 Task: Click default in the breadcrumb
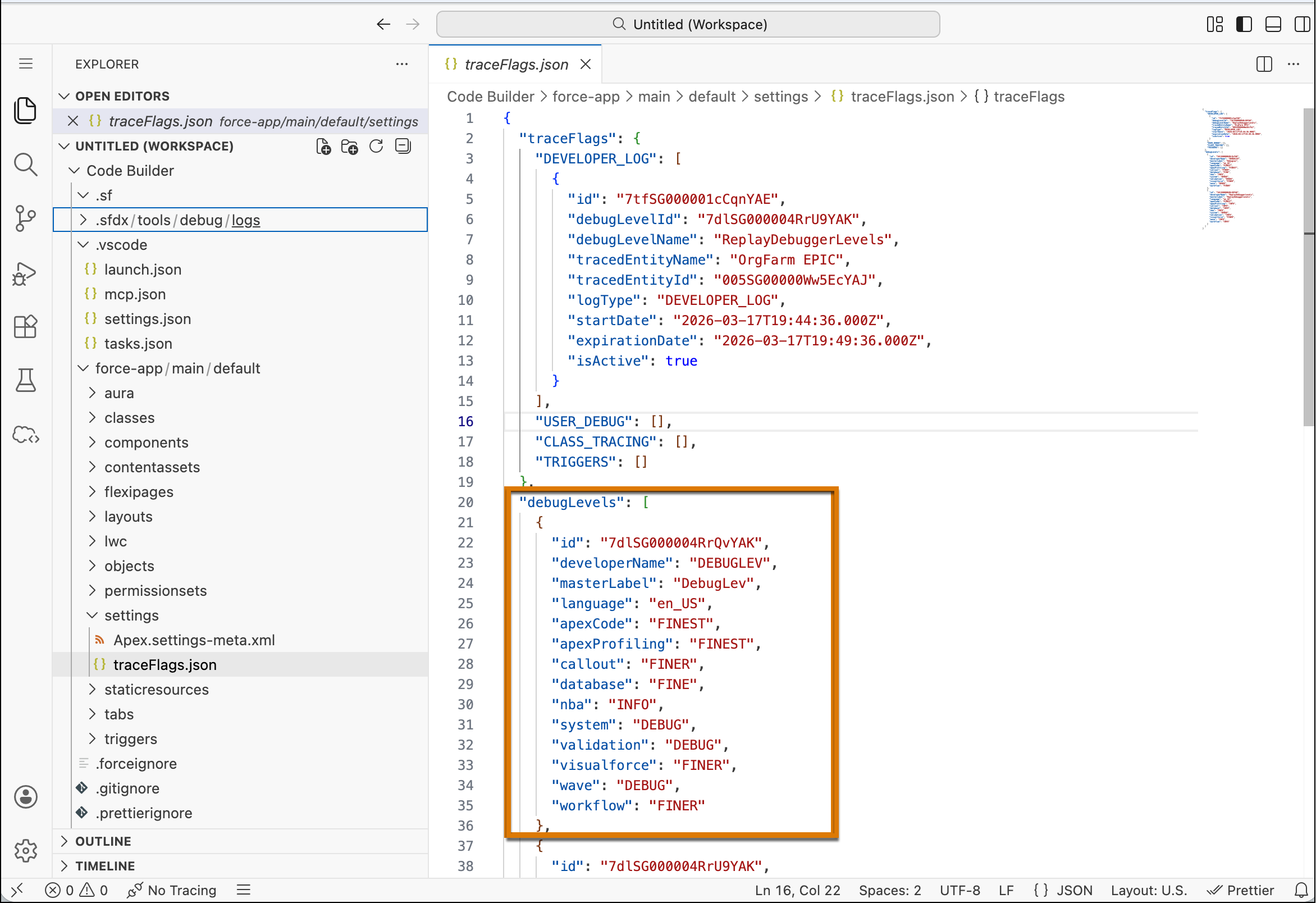pos(712,97)
